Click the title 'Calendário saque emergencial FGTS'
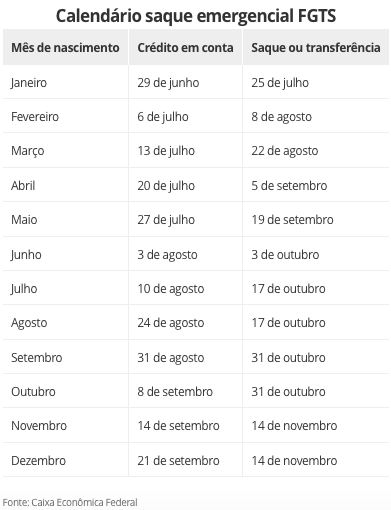Image resolution: width=391 pixels, height=510 pixels. [x=196, y=16]
